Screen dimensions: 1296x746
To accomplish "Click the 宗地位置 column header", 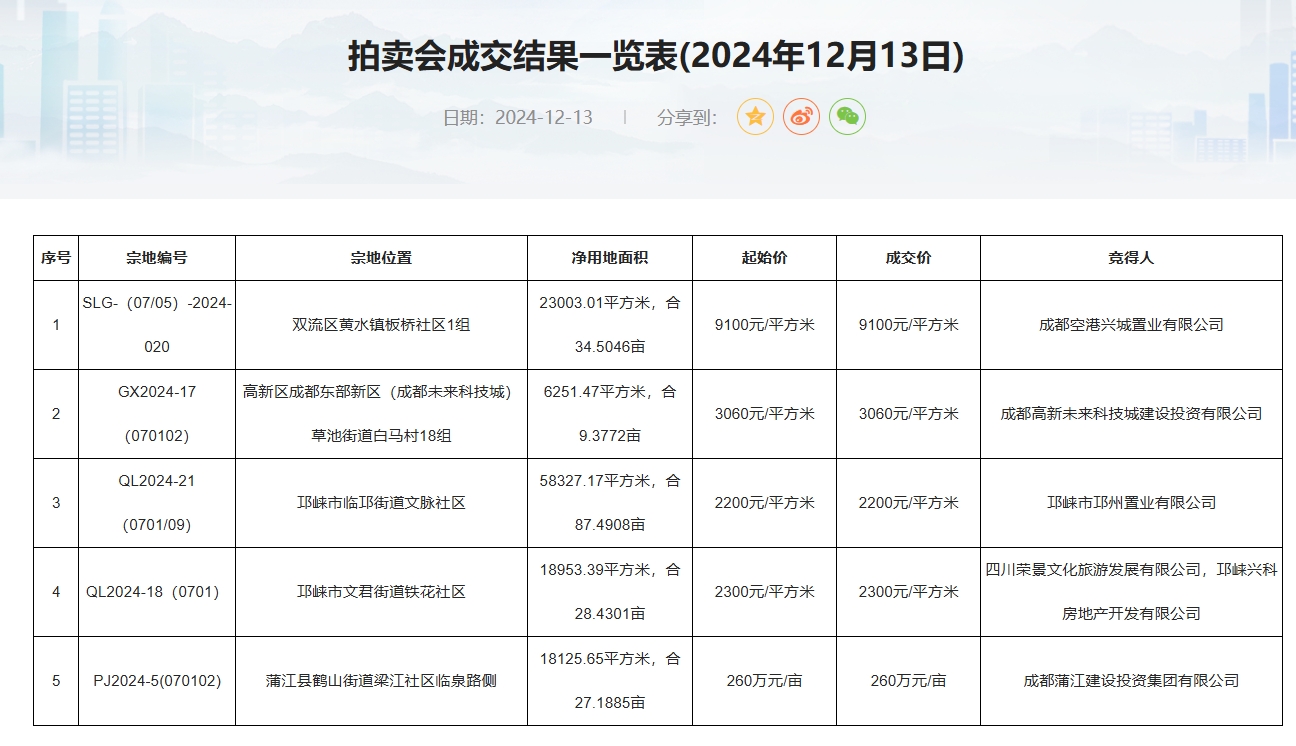I will [x=381, y=258].
